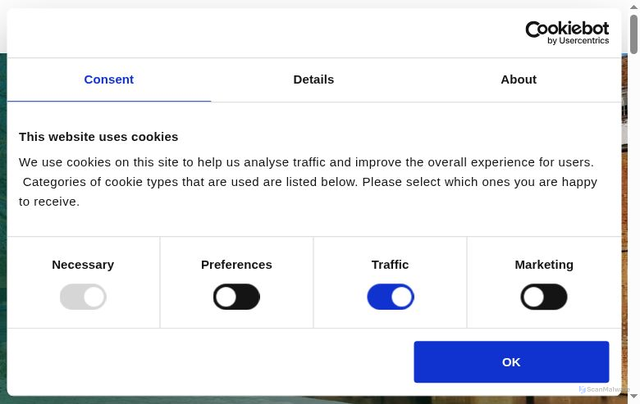Click the ScanMalware watermark text

(x=607, y=389)
